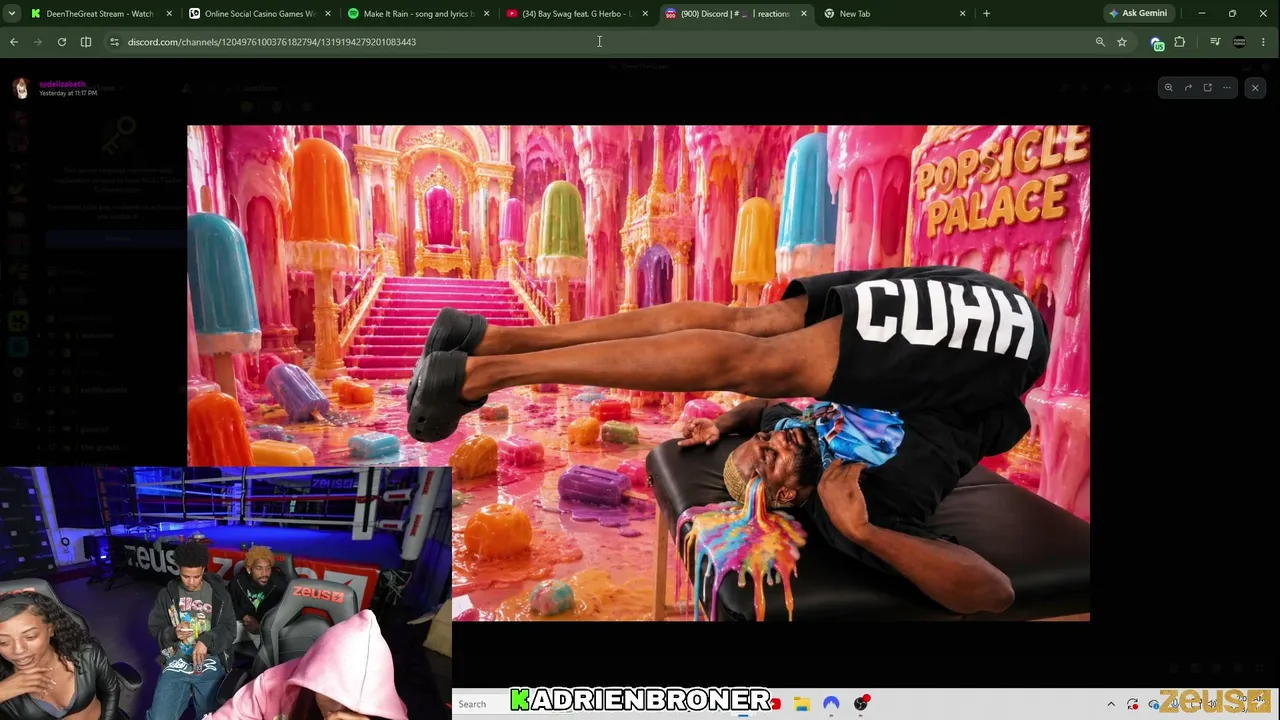This screenshot has width=1280, height=720.
Task: Zoom the image in Discord's viewer
Action: (1168, 88)
